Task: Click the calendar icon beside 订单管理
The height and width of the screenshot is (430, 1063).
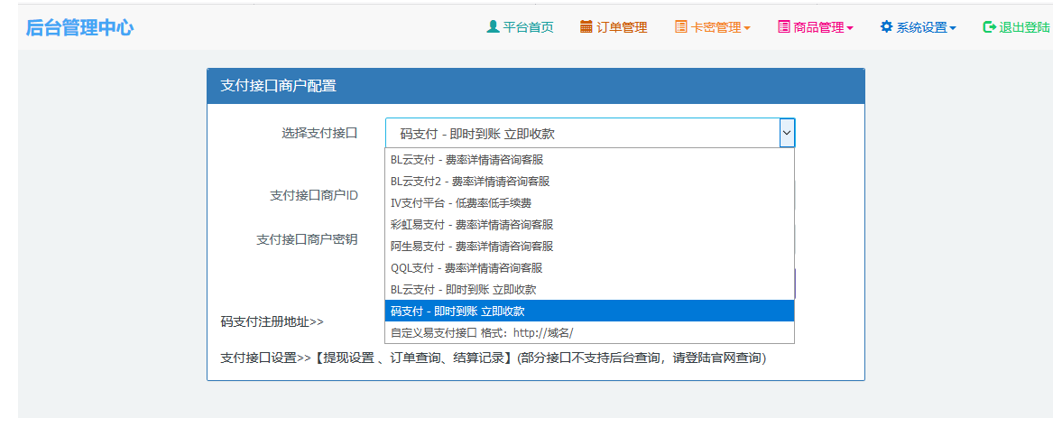Action: tap(586, 27)
